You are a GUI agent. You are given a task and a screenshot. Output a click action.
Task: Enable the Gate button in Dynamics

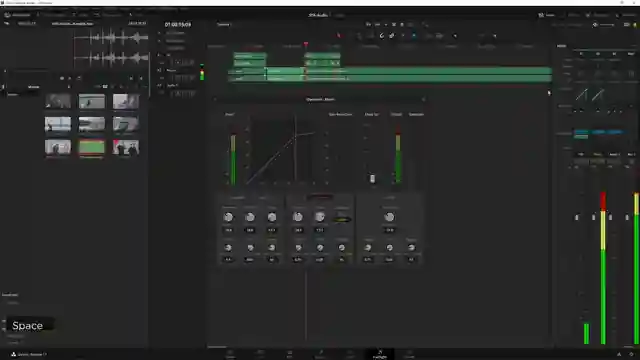pyautogui.click(x=263, y=198)
